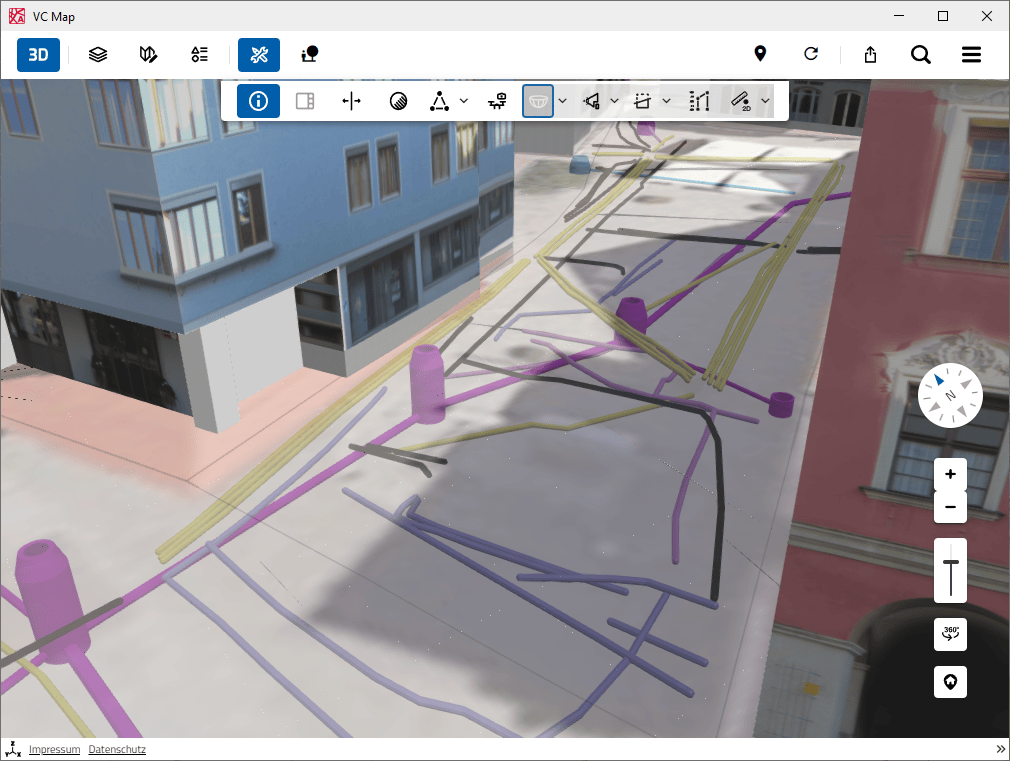Open the search magnifier icon
The width and height of the screenshot is (1010, 761).
pos(921,55)
